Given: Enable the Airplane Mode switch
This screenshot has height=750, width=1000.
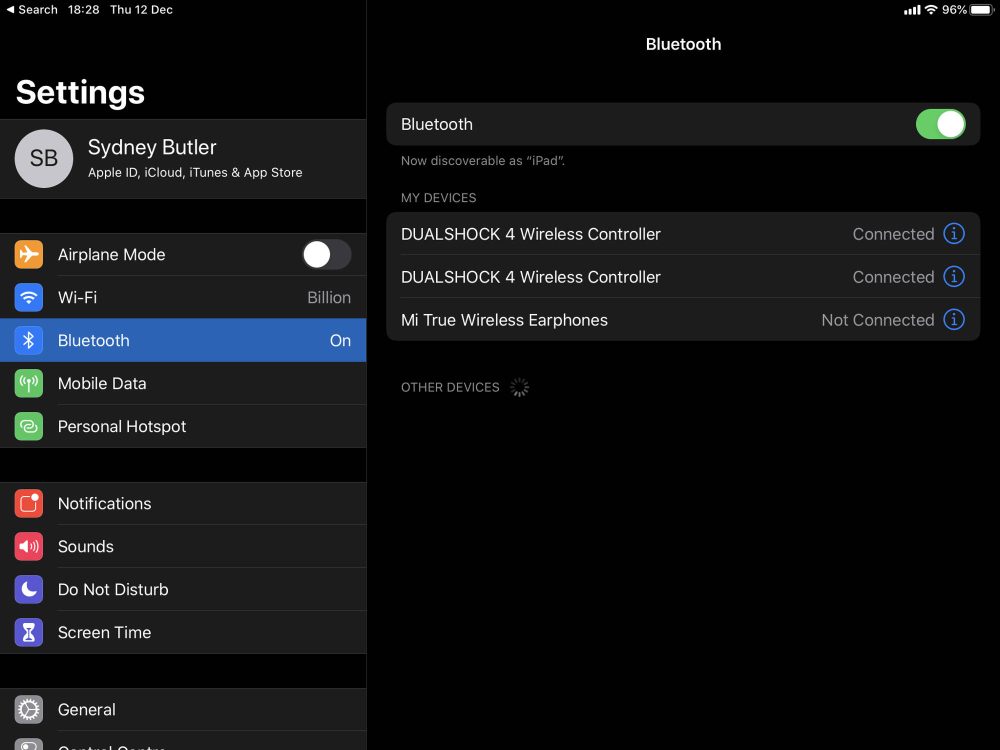Looking at the screenshot, I should [x=327, y=255].
